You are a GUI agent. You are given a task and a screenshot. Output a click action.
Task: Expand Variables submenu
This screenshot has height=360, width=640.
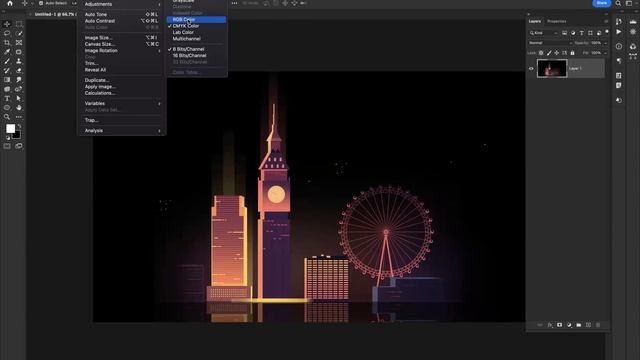coord(122,104)
